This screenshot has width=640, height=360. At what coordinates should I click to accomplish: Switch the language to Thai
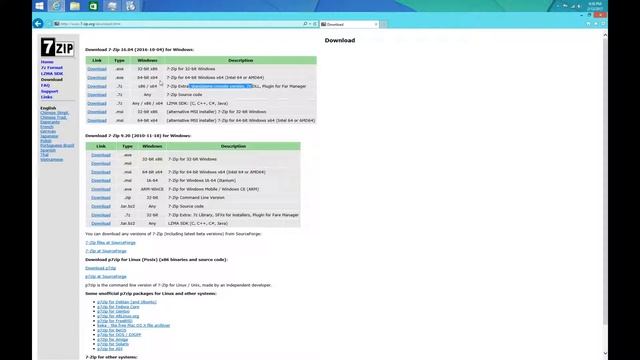coord(44,155)
